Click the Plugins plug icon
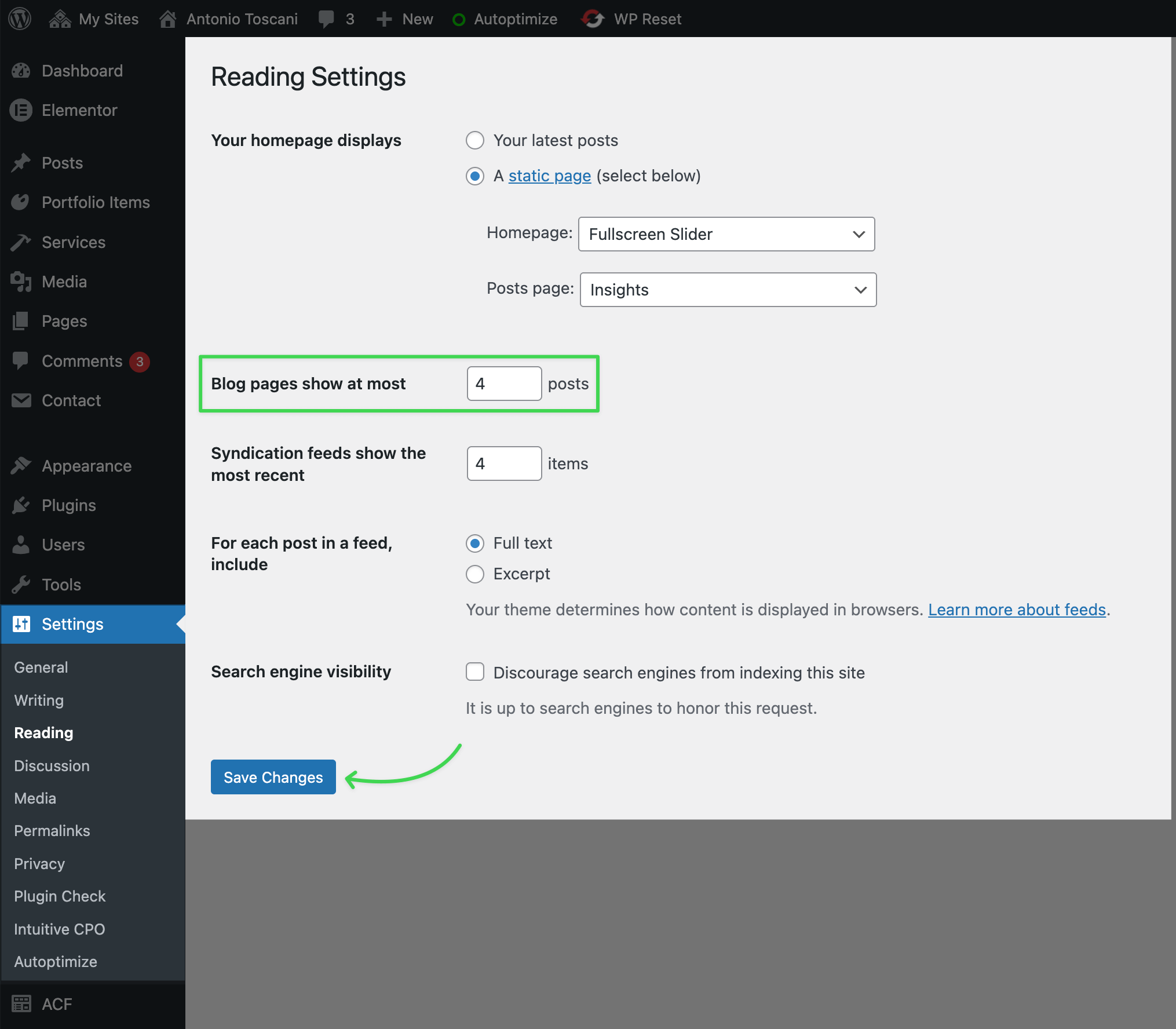 21,505
